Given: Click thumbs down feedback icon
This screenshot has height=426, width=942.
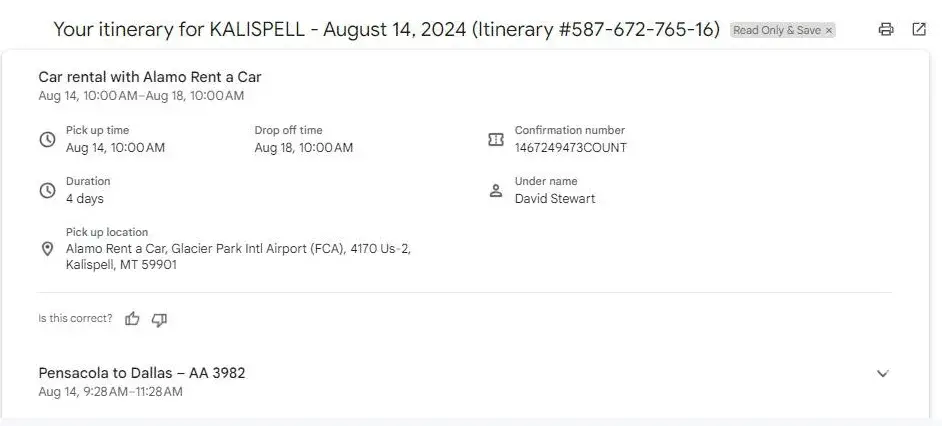Looking at the screenshot, I should coord(159,319).
